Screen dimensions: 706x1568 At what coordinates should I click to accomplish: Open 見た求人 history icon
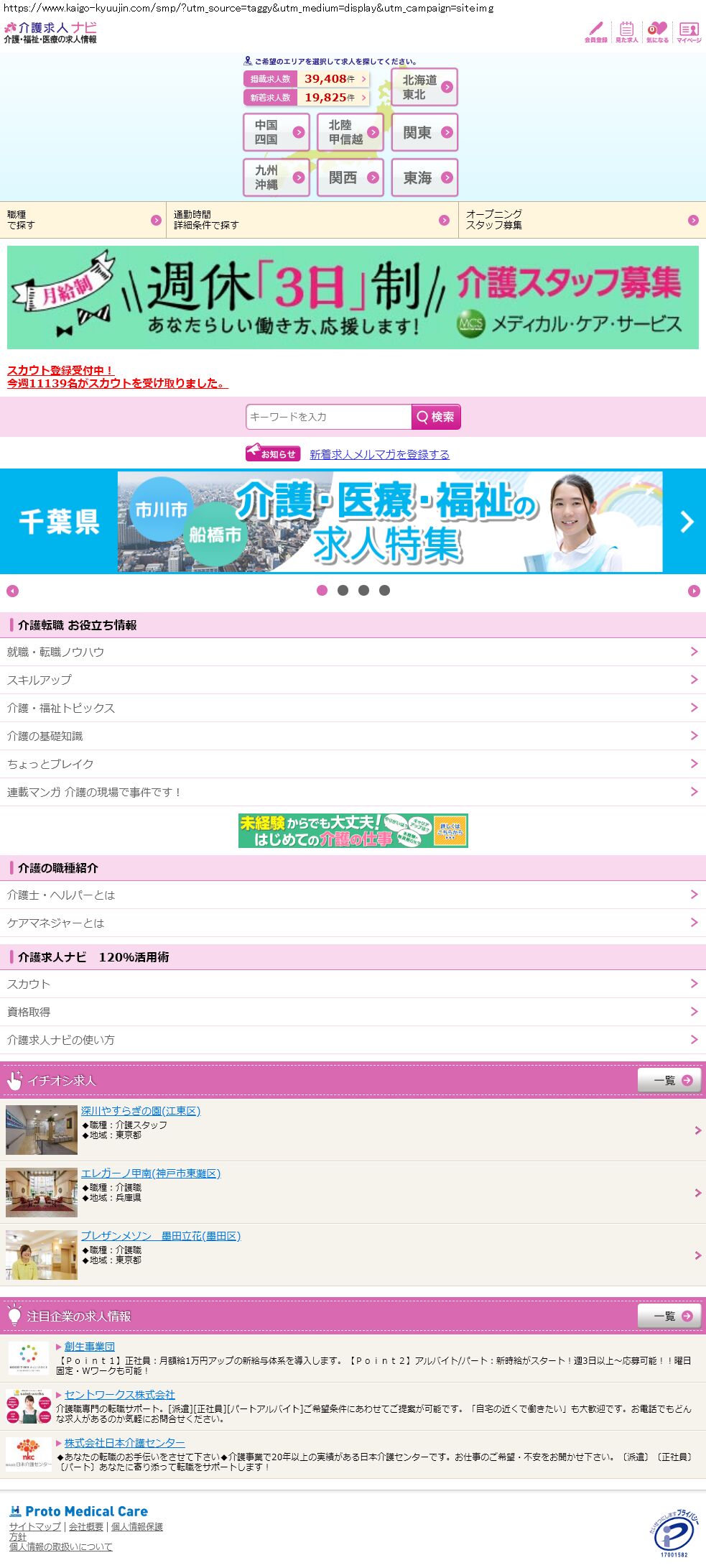626,32
